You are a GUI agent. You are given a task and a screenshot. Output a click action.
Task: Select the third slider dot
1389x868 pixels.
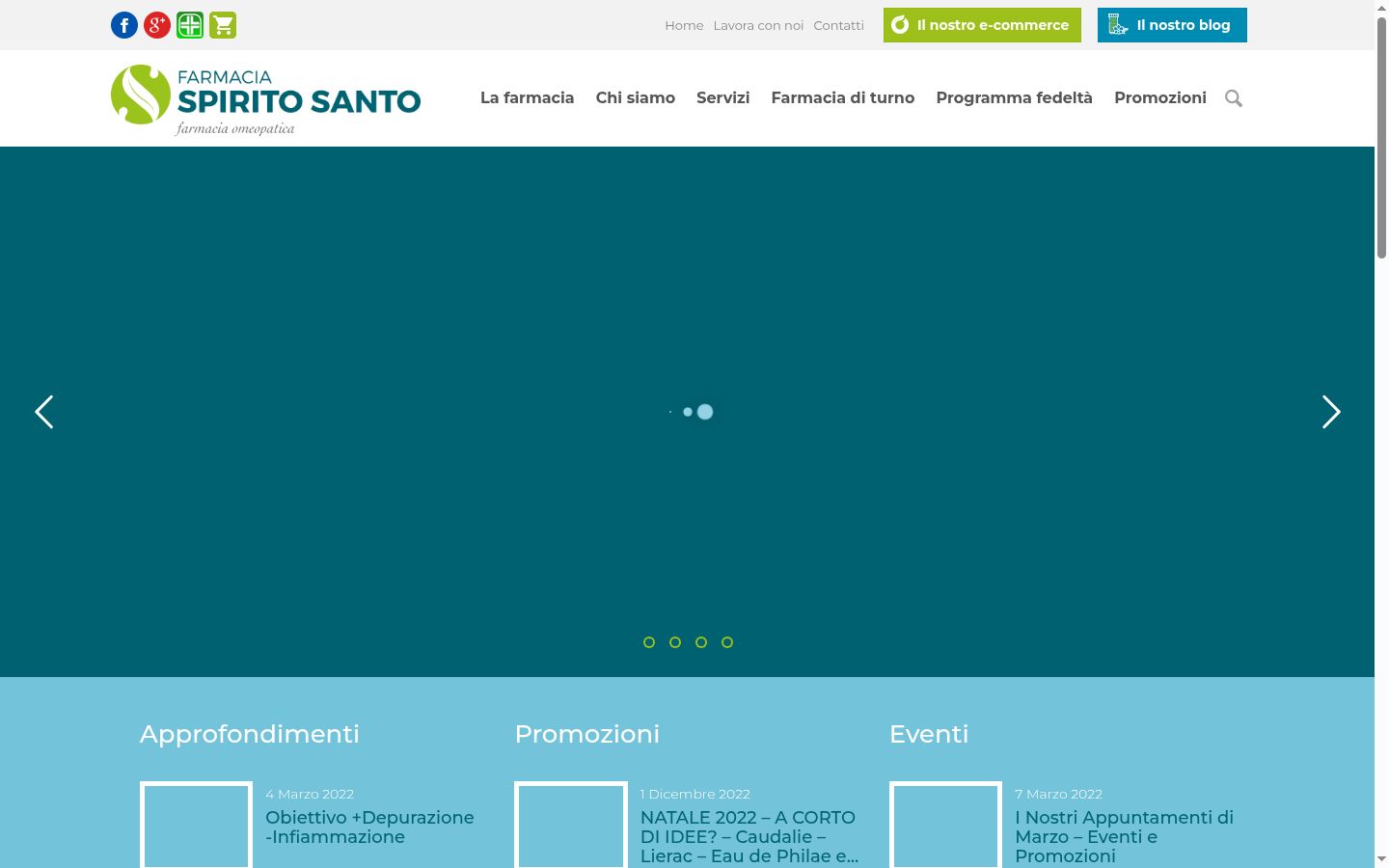click(x=701, y=642)
